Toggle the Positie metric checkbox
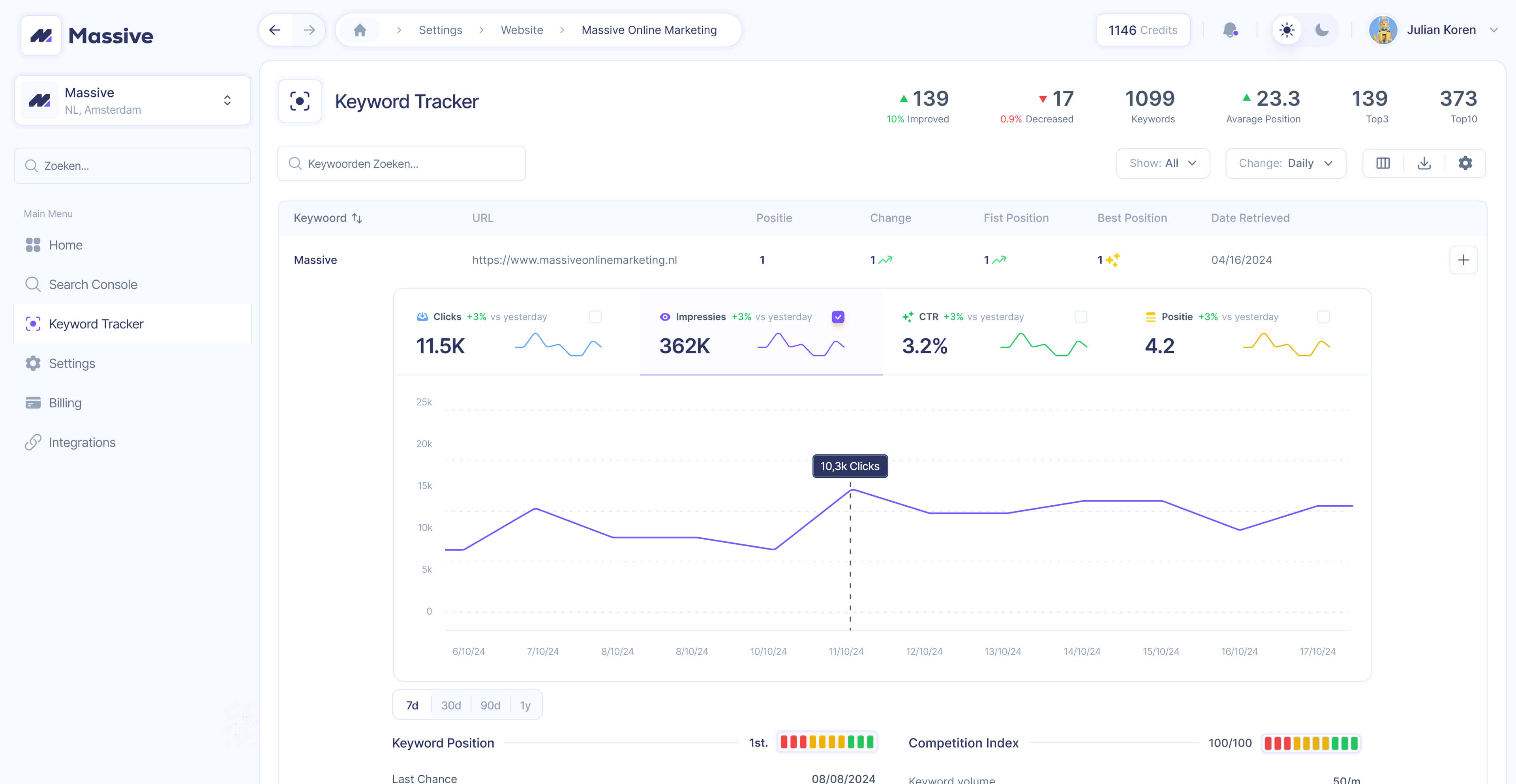The image size is (1516, 784). pyautogui.click(x=1323, y=317)
